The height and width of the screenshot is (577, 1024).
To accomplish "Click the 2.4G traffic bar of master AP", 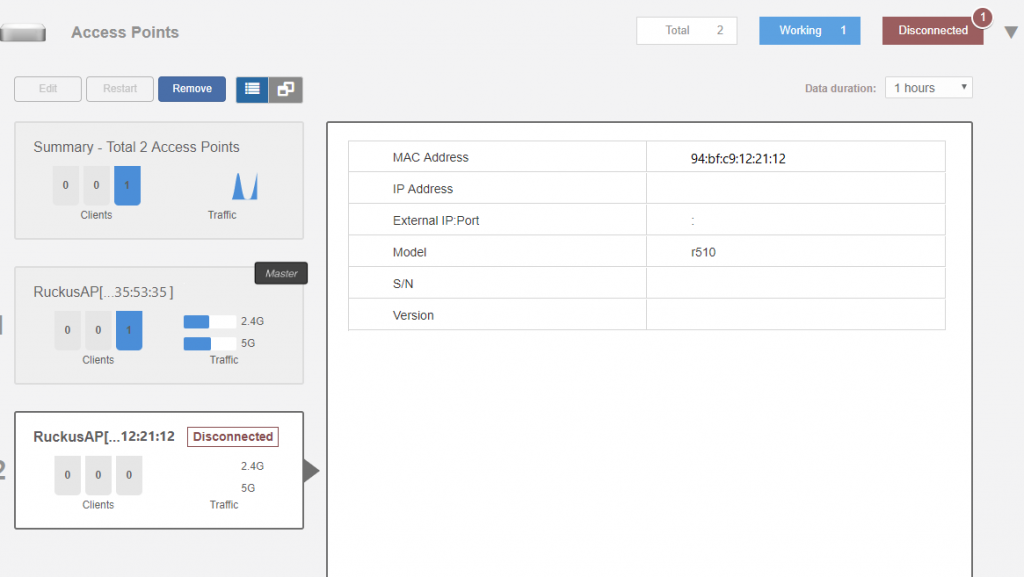I will 210,322.
